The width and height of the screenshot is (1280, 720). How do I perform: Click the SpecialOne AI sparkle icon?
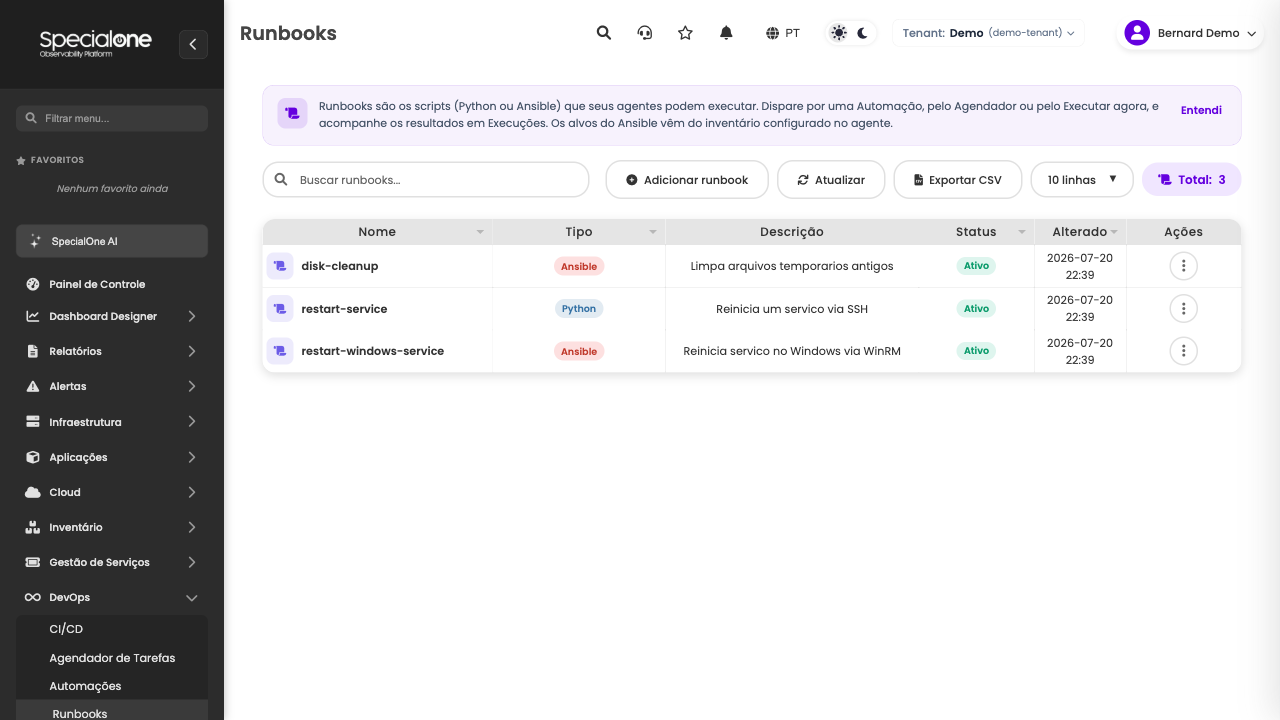(x=36, y=241)
